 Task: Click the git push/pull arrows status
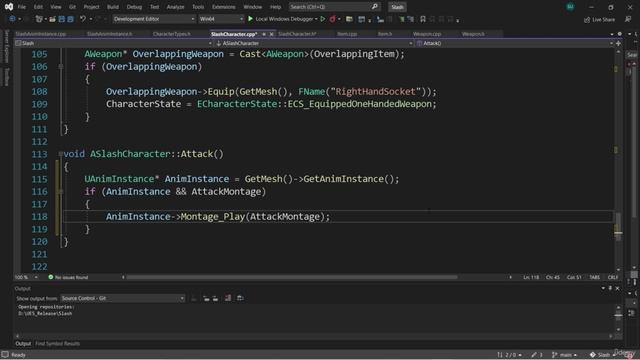click(x=509, y=355)
